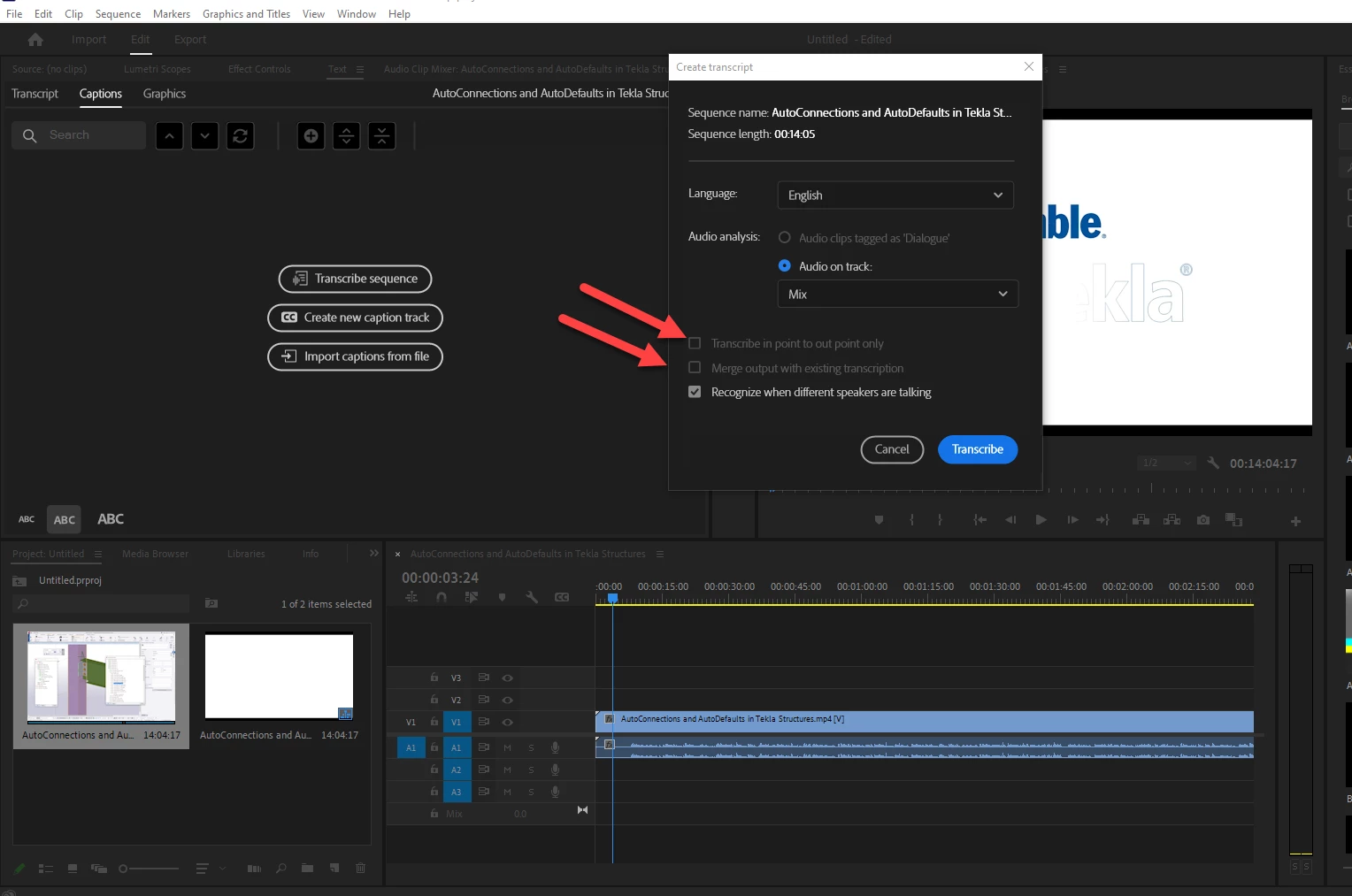Click Go to In point button

pos(980,520)
